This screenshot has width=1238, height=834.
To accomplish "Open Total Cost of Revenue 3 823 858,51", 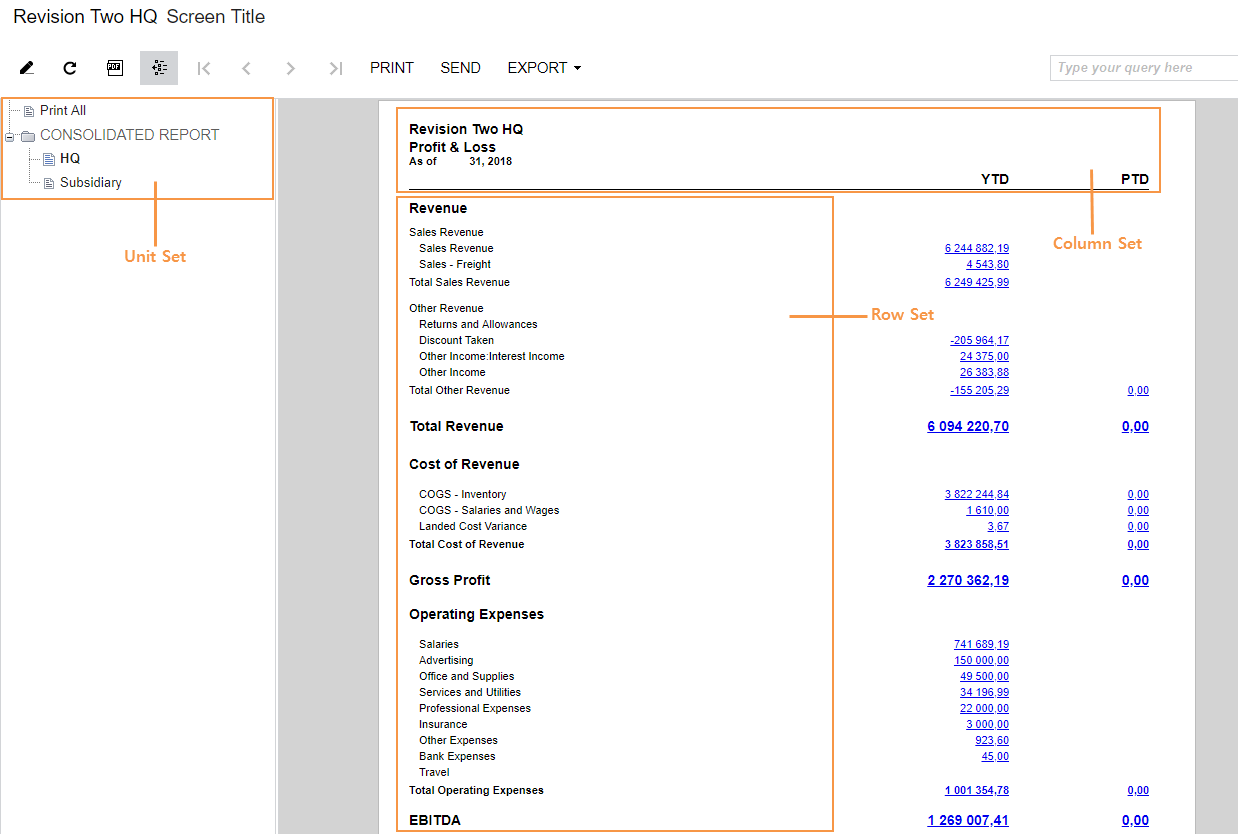I will [977, 544].
